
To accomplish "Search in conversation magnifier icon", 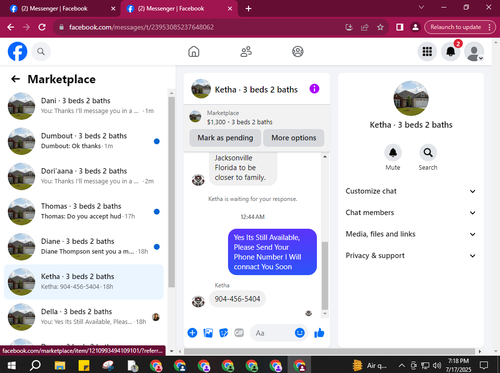I will 428,153.
